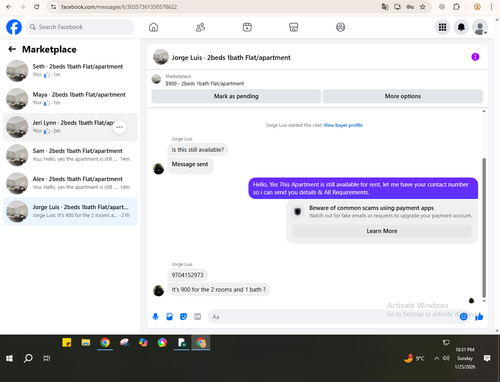Screen dimensions: 500x382
Task: Open the Jeri Lynn conversation
Action: [x=70, y=127]
